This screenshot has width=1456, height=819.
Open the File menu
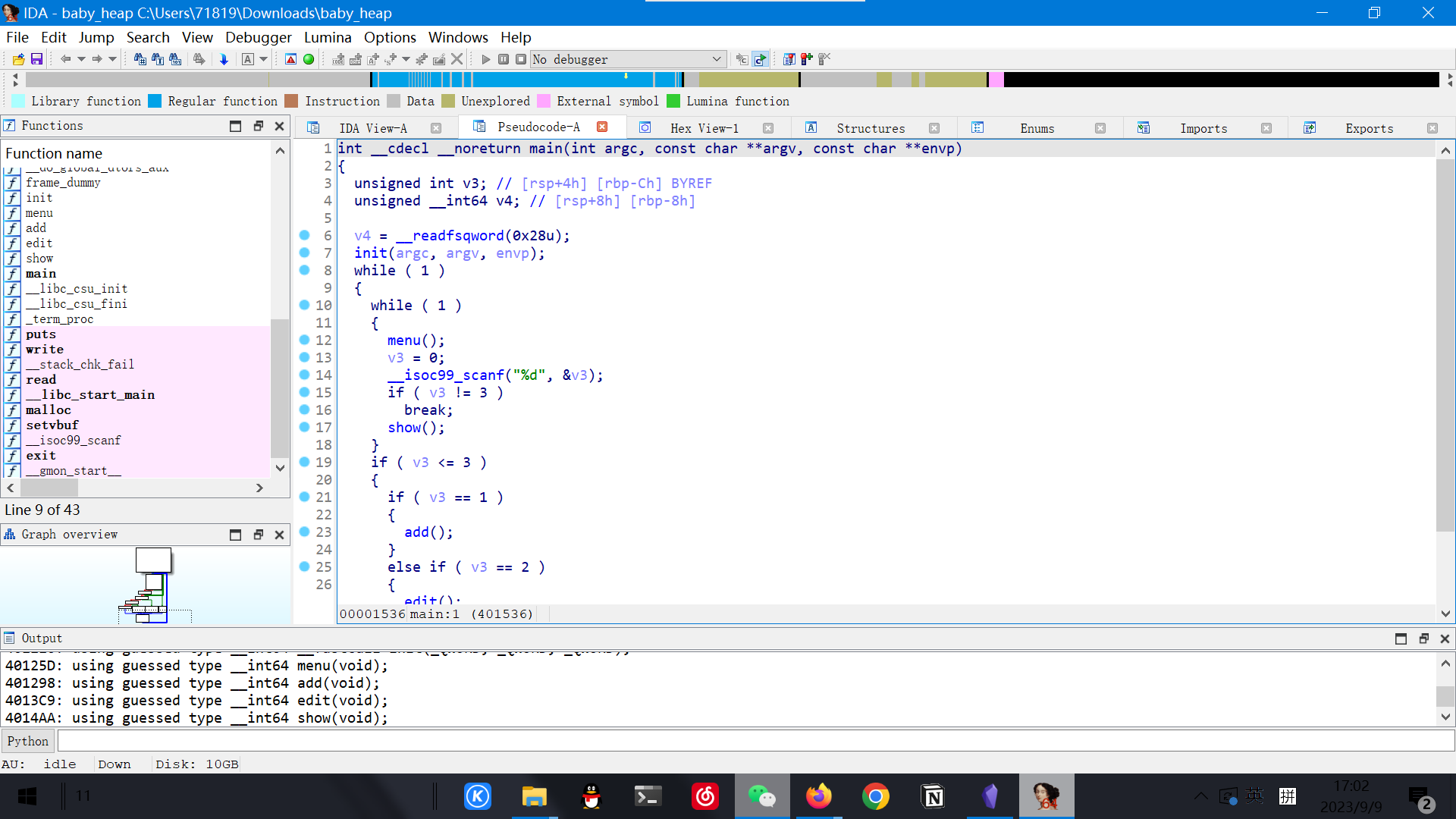(x=17, y=37)
